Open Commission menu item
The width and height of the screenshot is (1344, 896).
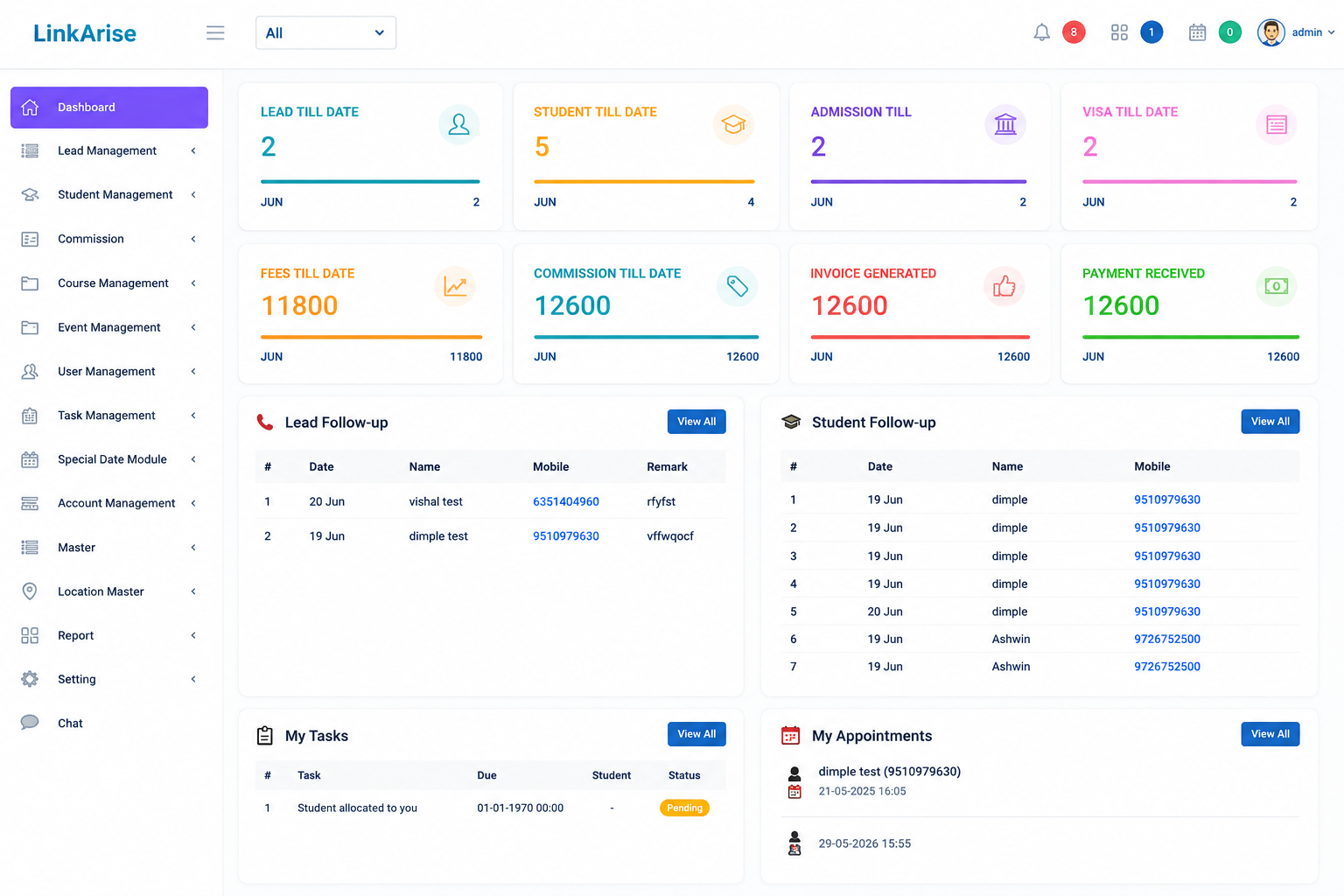(x=109, y=239)
